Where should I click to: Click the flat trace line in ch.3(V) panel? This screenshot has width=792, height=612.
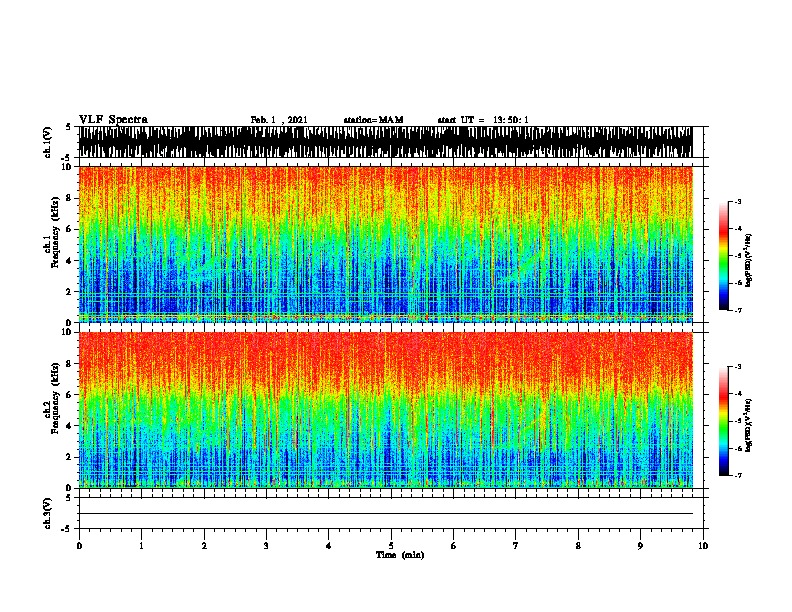tap(385, 514)
